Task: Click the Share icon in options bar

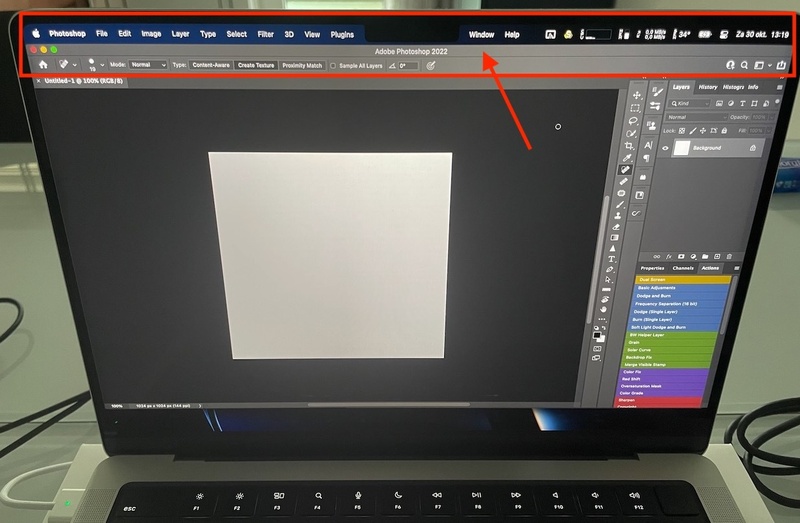Action: [781, 65]
